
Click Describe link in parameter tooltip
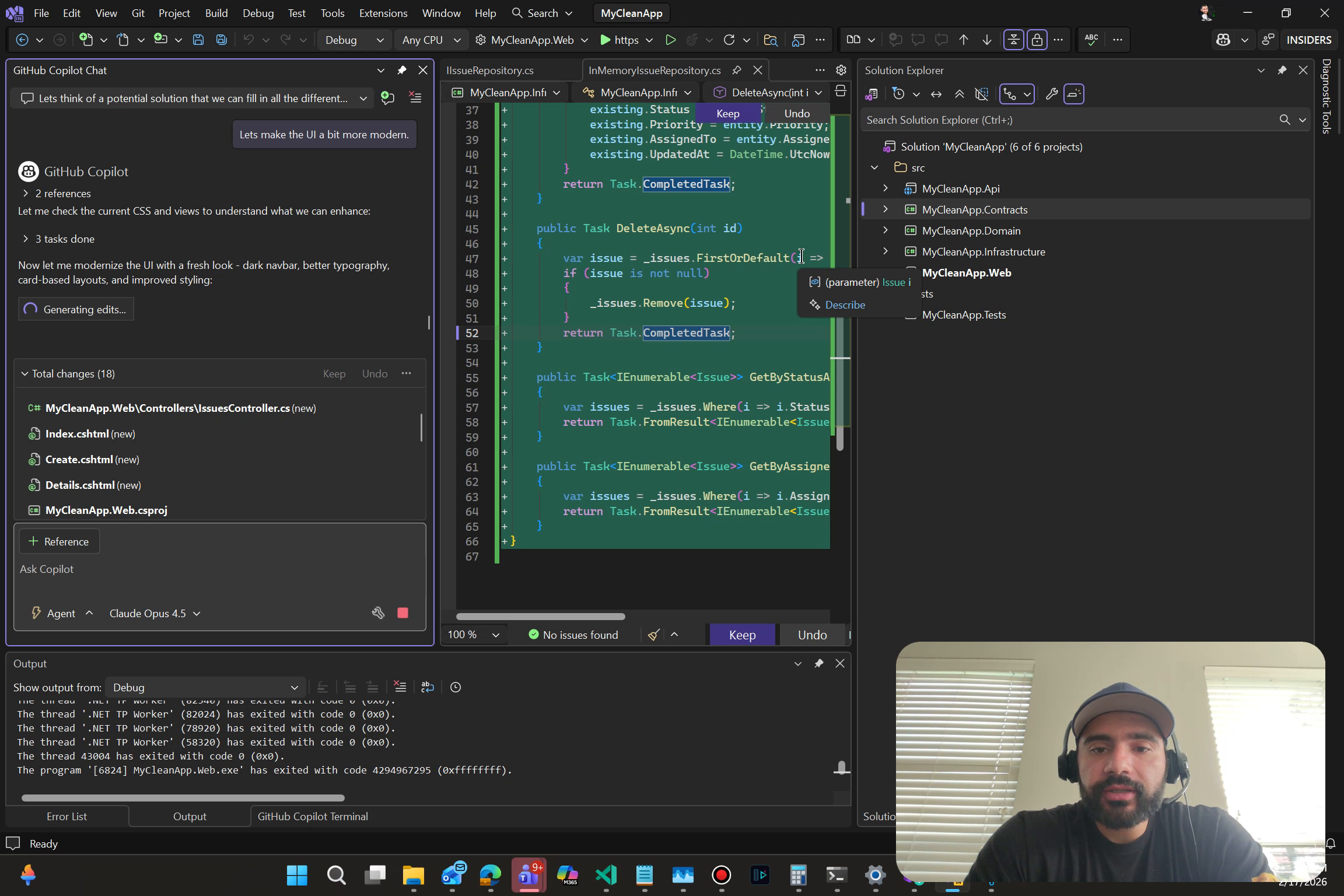845,304
